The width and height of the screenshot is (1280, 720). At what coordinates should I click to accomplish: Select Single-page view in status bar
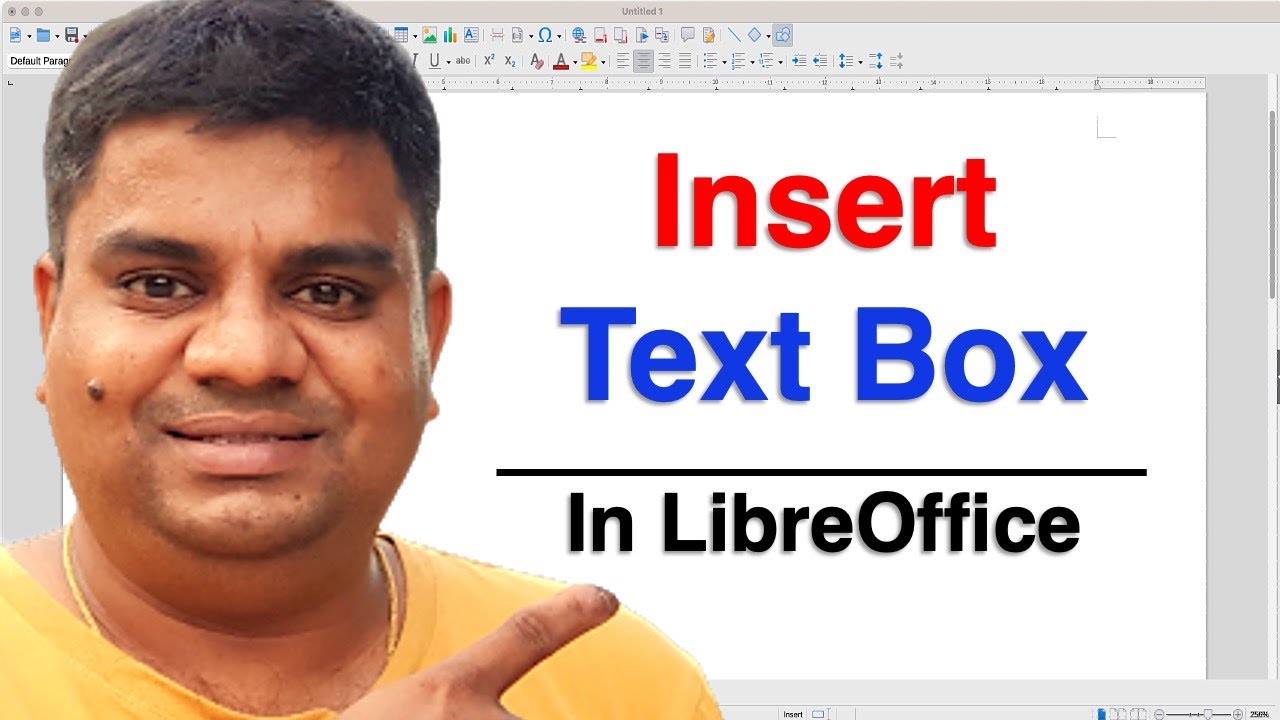[x=1101, y=714]
